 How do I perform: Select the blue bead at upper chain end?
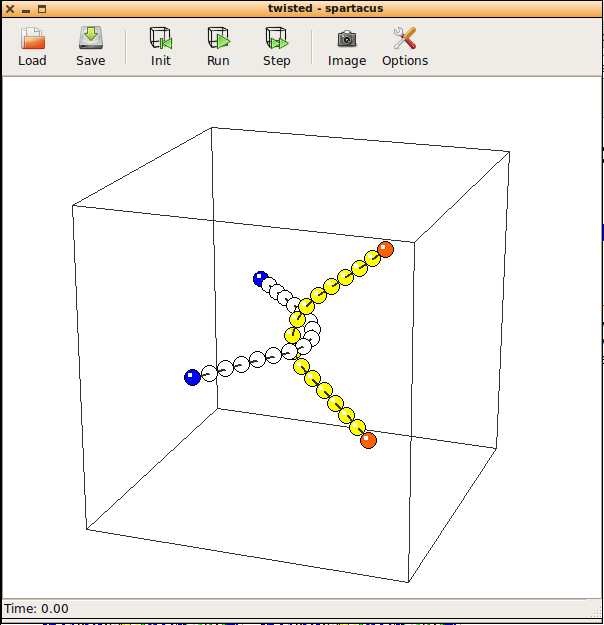(x=260, y=278)
